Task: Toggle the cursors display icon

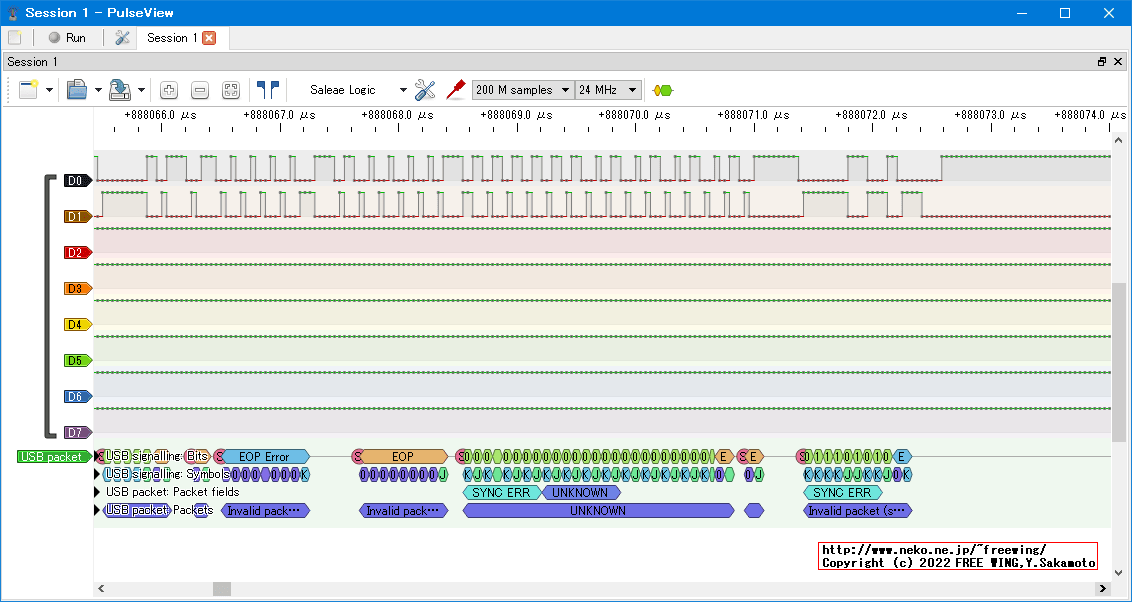Action: [x=267, y=89]
